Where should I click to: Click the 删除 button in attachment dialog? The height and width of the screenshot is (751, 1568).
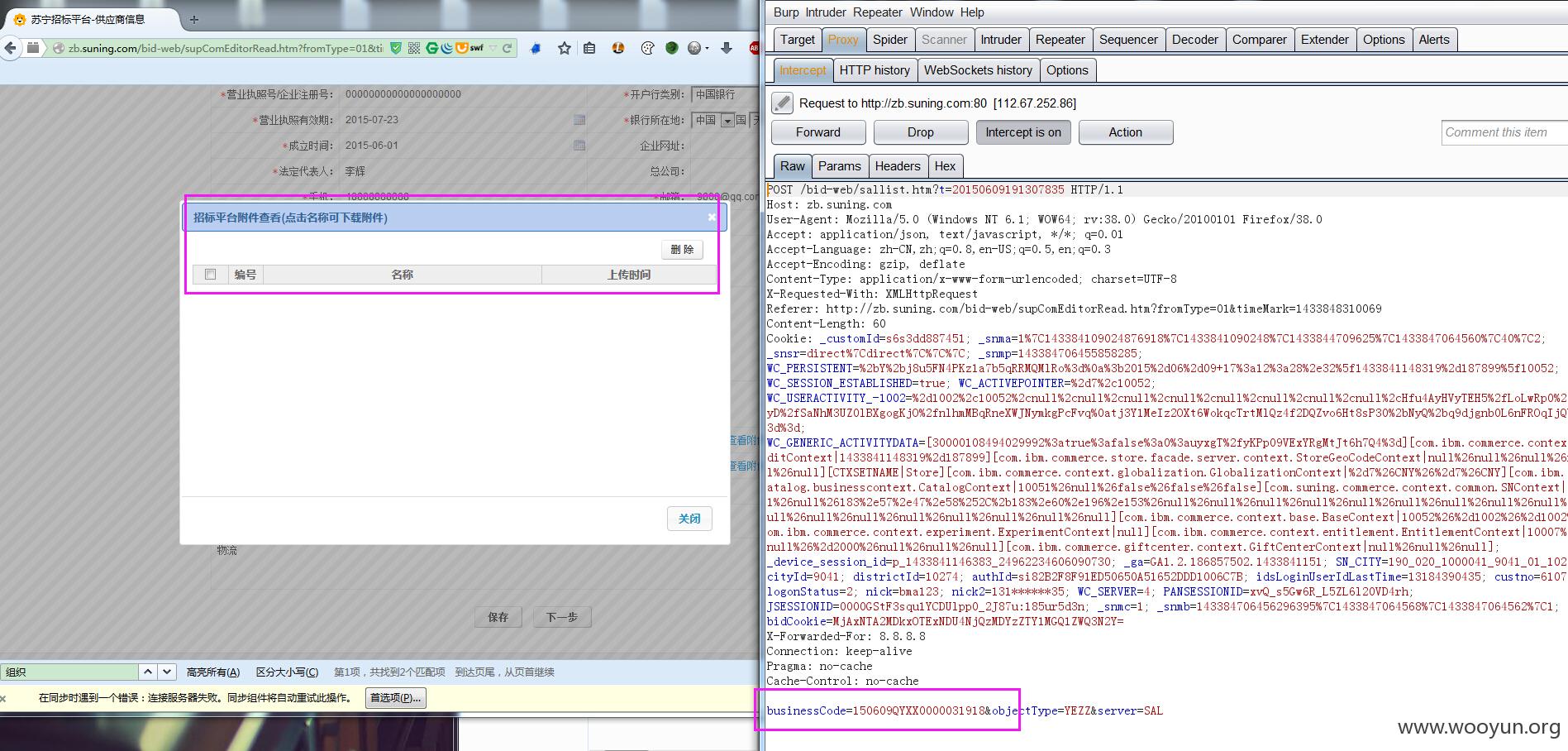(682, 250)
